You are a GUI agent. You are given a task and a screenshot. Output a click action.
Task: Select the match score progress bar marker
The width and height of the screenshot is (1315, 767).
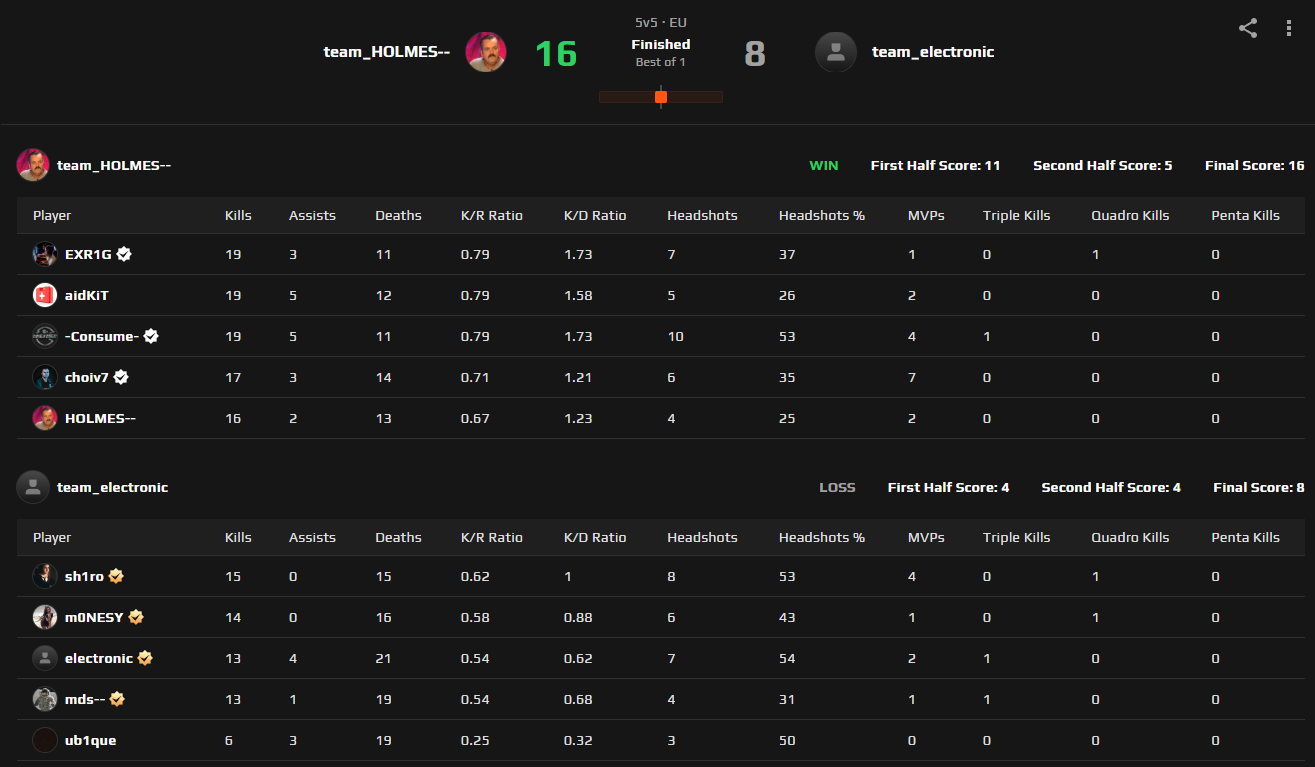tap(661, 97)
